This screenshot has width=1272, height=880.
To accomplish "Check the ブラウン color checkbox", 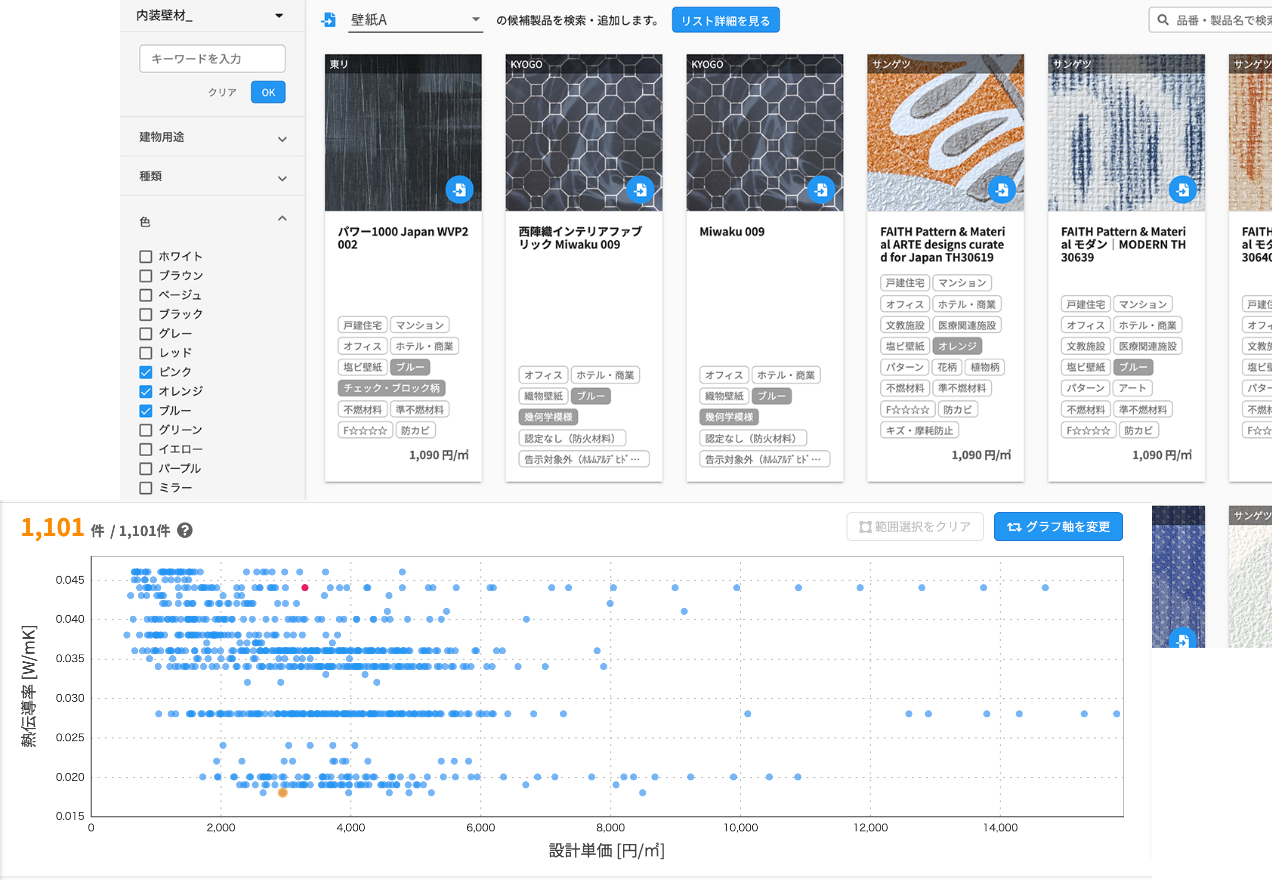I will click(146, 276).
